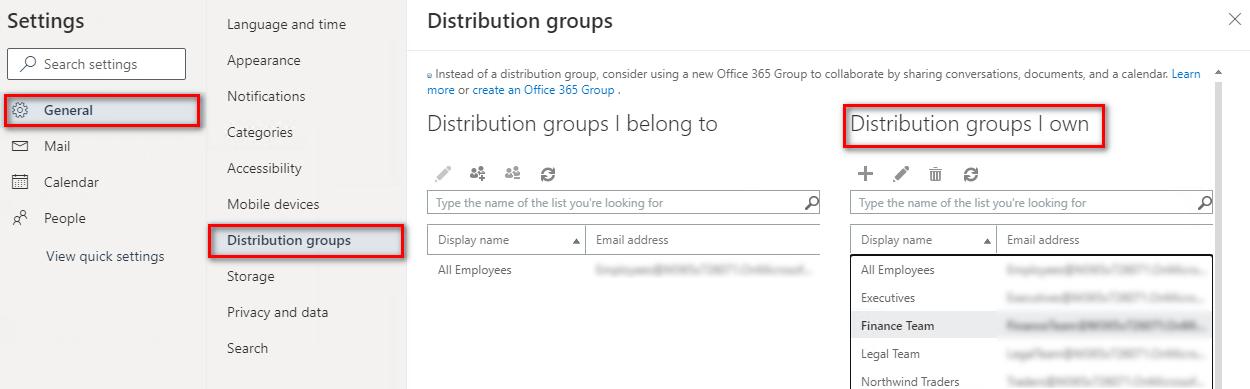Image resolution: width=1250 pixels, height=389 pixels.
Task: Sort belong-to list by Display name arrow
Action: [577, 241]
